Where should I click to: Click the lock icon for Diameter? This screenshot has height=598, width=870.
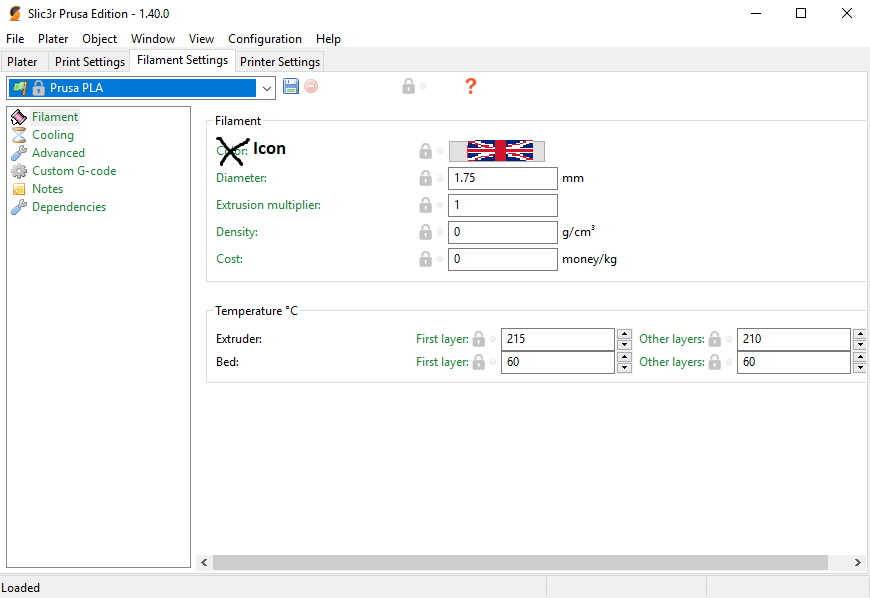pos(426,178)
